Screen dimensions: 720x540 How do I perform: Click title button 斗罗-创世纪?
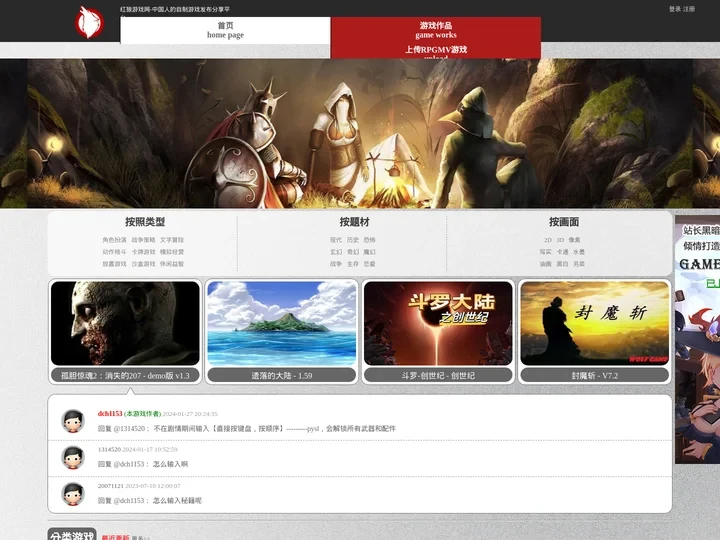tap(438, 375)
